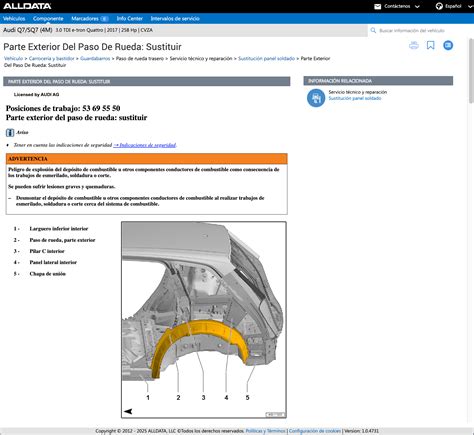Screen dimensions: 474x435
Task: Open the blue round chat icon
Action: pos(448,45)
